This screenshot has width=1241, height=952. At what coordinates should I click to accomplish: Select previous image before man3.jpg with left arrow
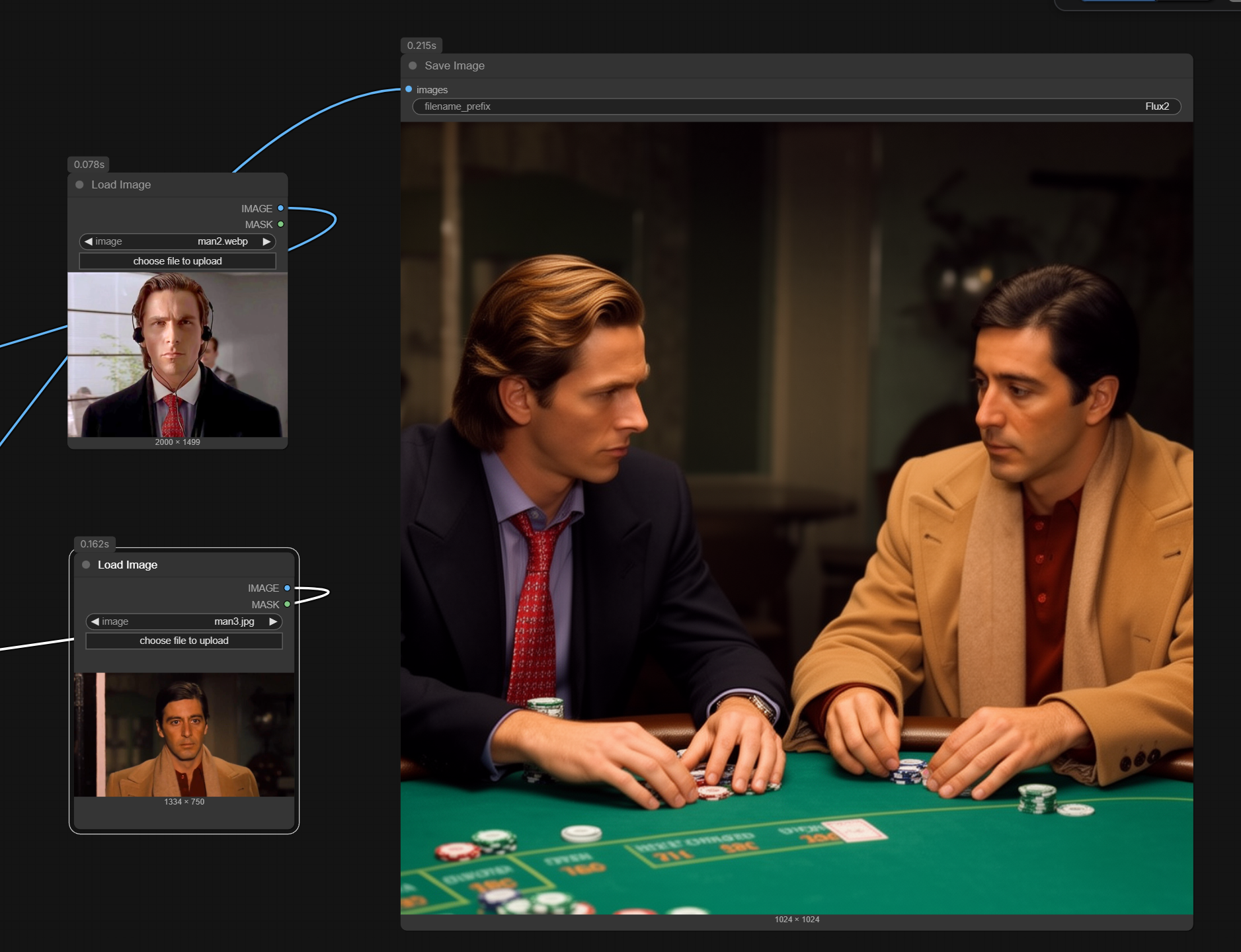coord(95,621)
